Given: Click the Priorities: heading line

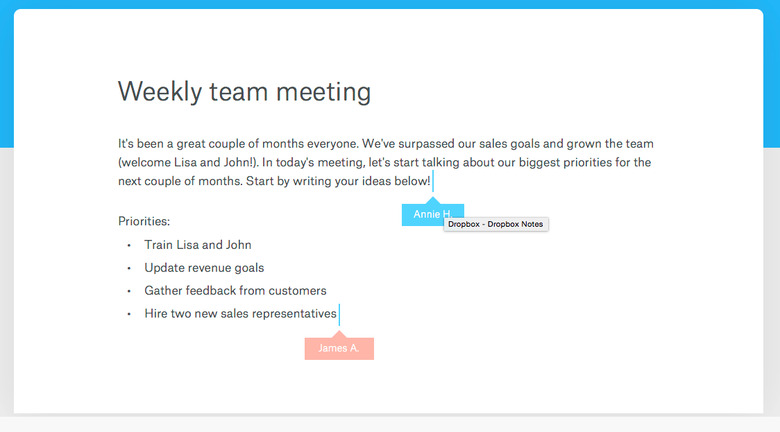Looking at the screenshot, I should [144, 221].
